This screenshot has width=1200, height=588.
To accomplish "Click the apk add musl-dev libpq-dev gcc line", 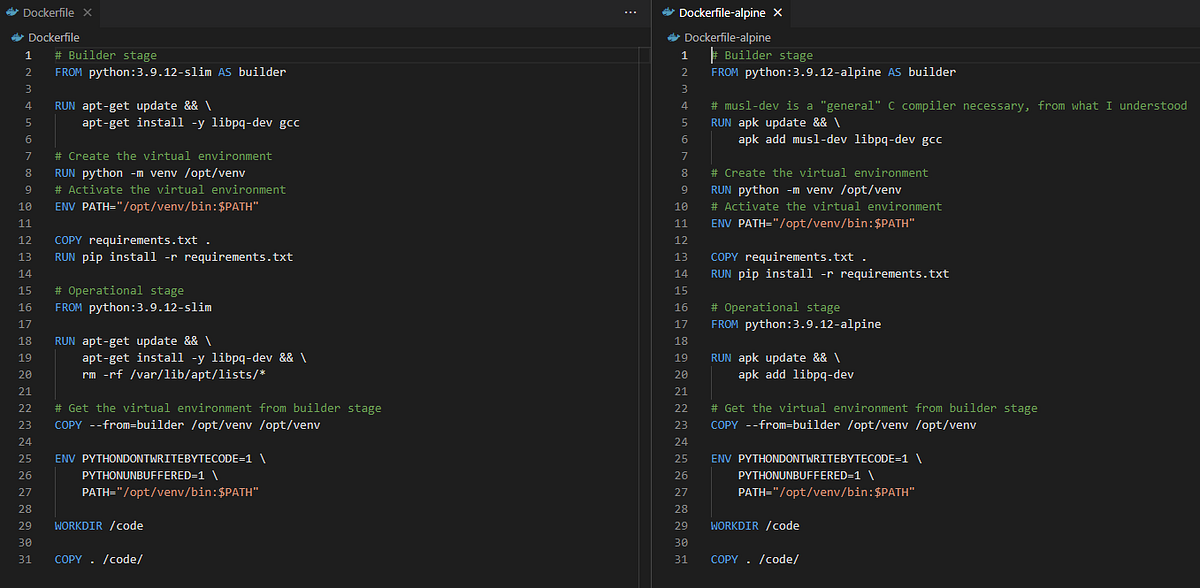I will [839, 139].
